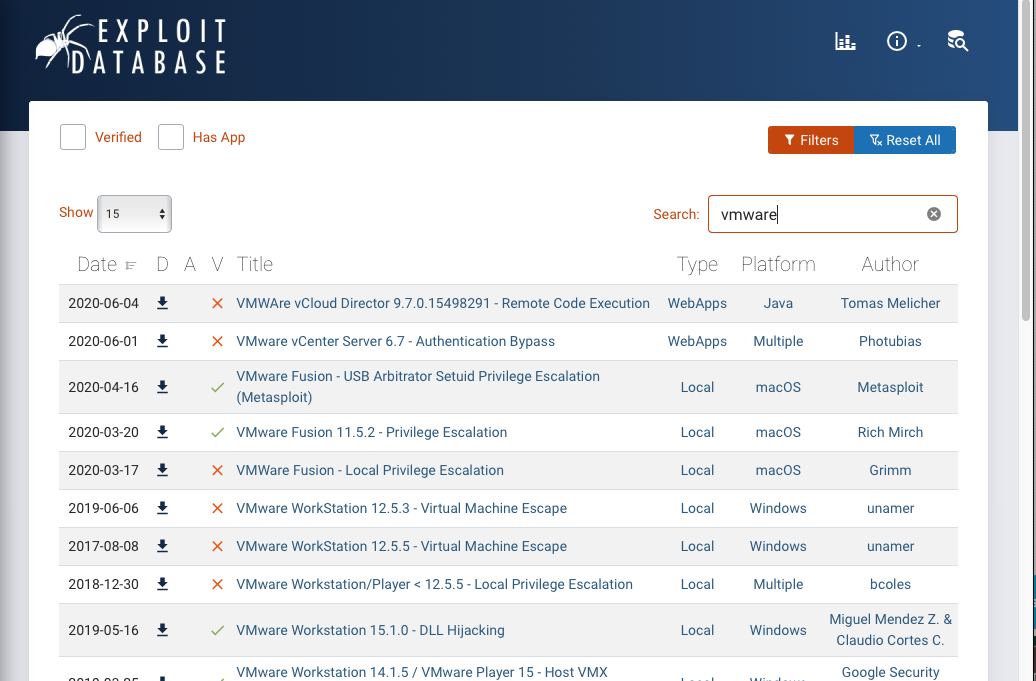Click the Author column header
The width and height of the screenshot is (1036, 681).
(x=890, y=264)
